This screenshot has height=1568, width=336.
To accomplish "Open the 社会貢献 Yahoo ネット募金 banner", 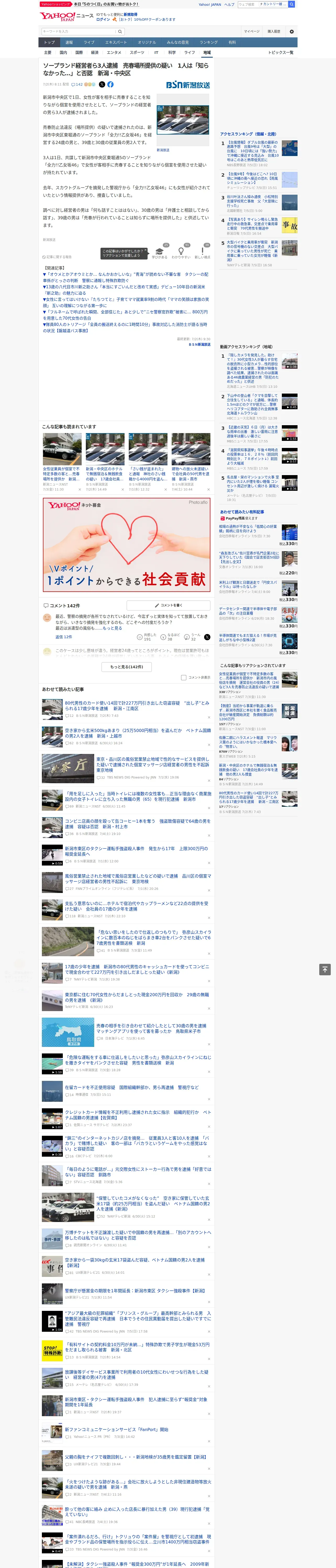I will [127, 545].
